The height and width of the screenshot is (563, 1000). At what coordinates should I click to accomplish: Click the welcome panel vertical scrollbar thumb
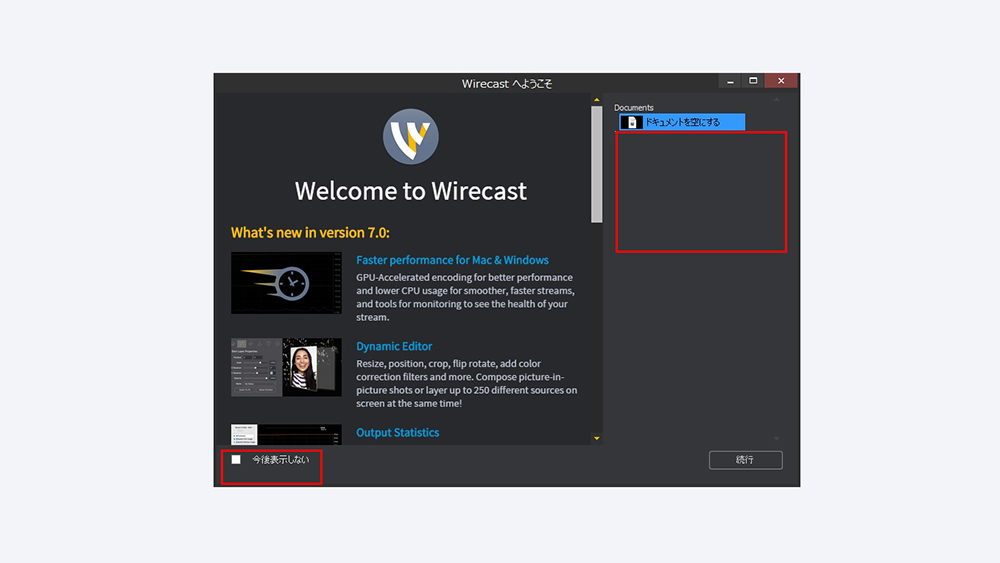596,165
